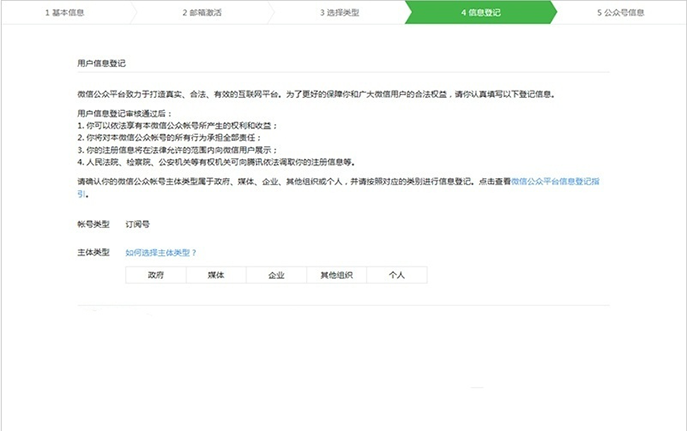The image size is (687, 431).
Task: Click the 订阅号 account type value
Action: coord(137,224)
